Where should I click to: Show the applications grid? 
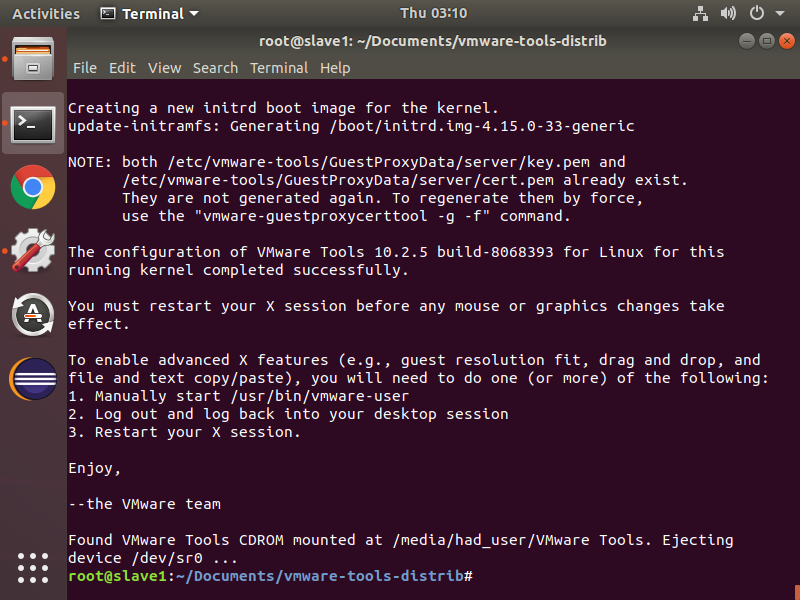tap(33, 567)
